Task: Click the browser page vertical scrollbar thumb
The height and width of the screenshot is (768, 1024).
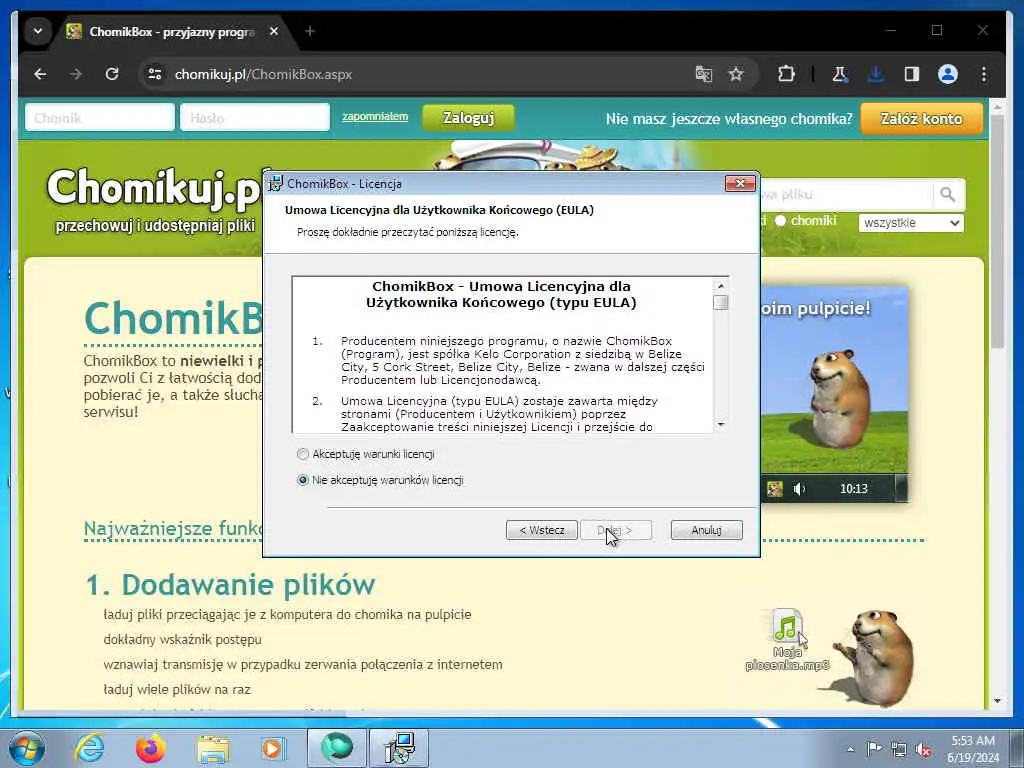Action: pos(997,232)
